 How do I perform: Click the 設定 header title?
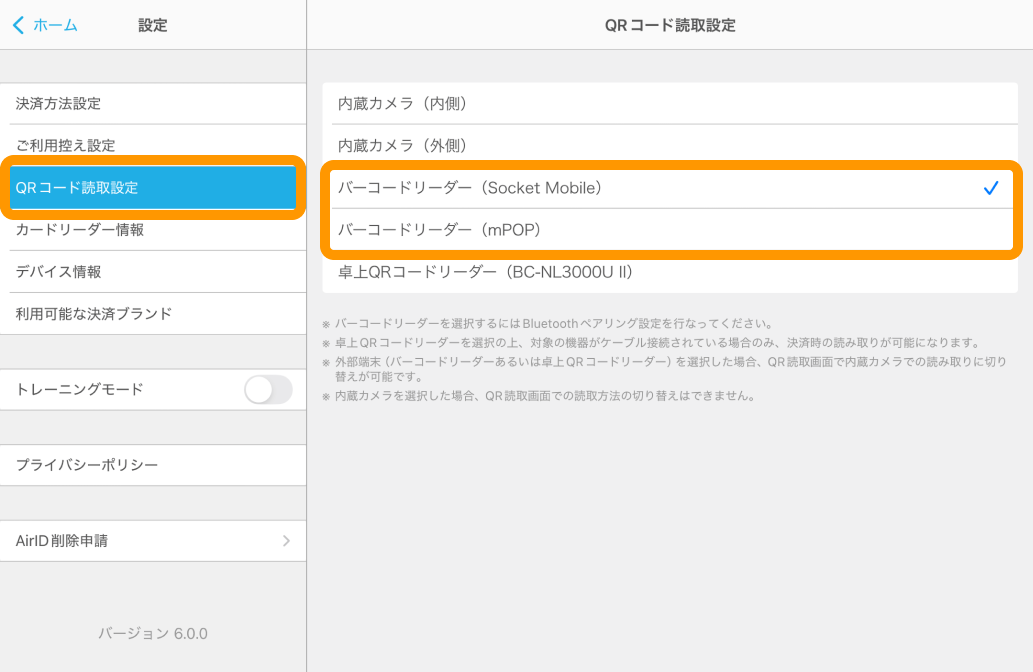tap(153, 25)
